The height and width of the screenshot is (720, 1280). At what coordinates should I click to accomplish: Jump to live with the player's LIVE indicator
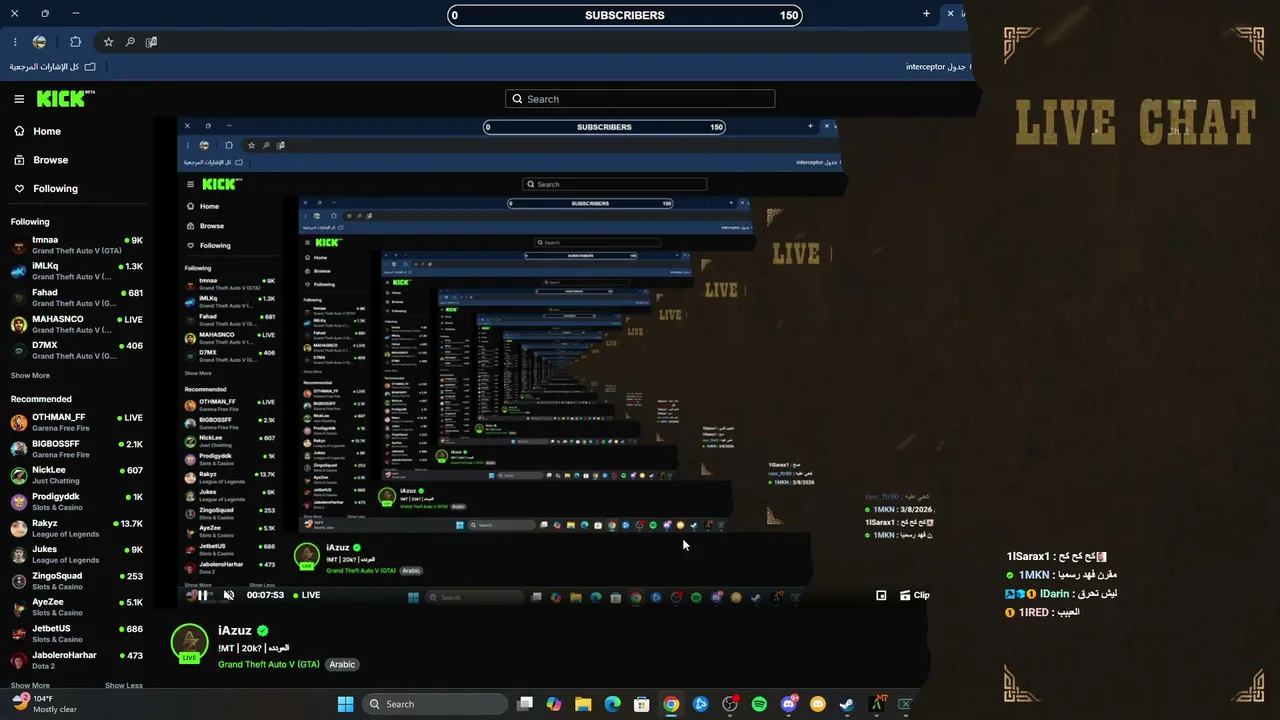(306, 595)
